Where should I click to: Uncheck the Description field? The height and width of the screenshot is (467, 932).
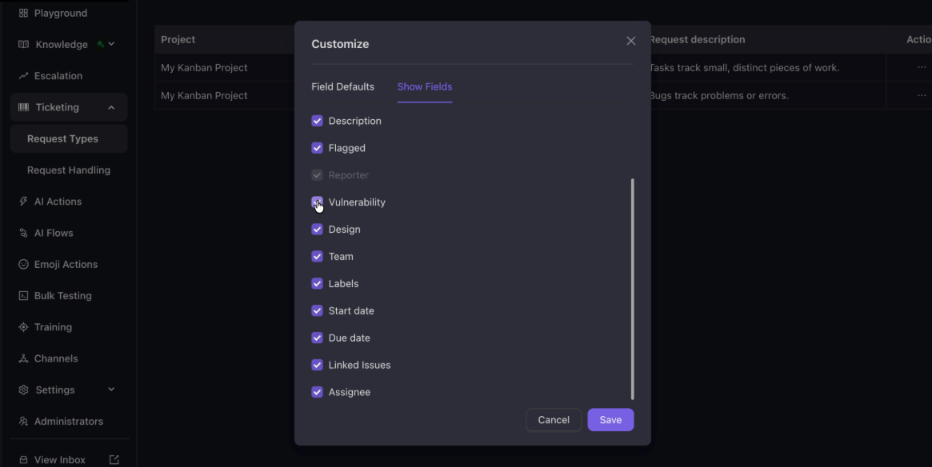[x=317, y=121]
